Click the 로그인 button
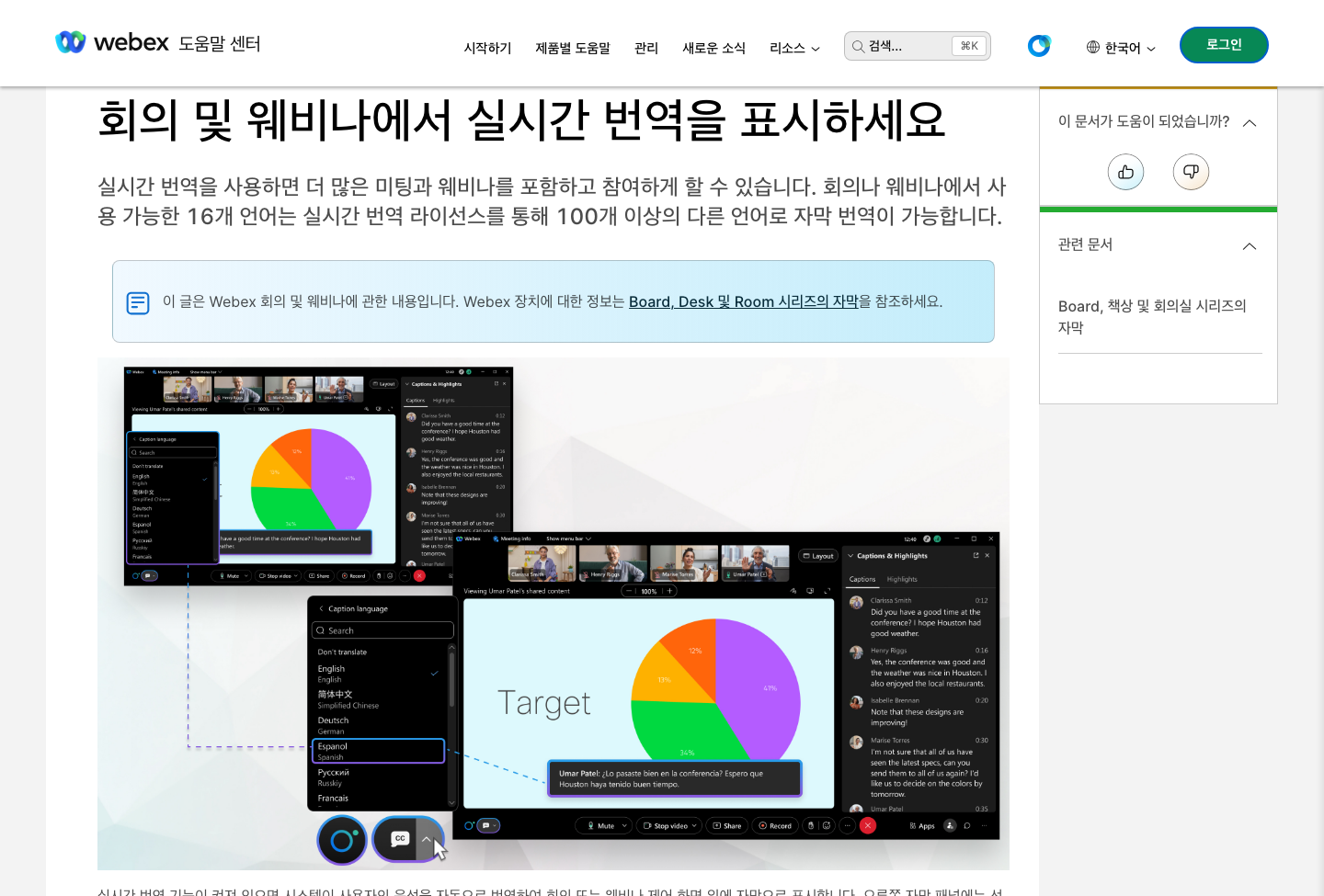This screenshot has height=896, width=1324. [1224, 45]
